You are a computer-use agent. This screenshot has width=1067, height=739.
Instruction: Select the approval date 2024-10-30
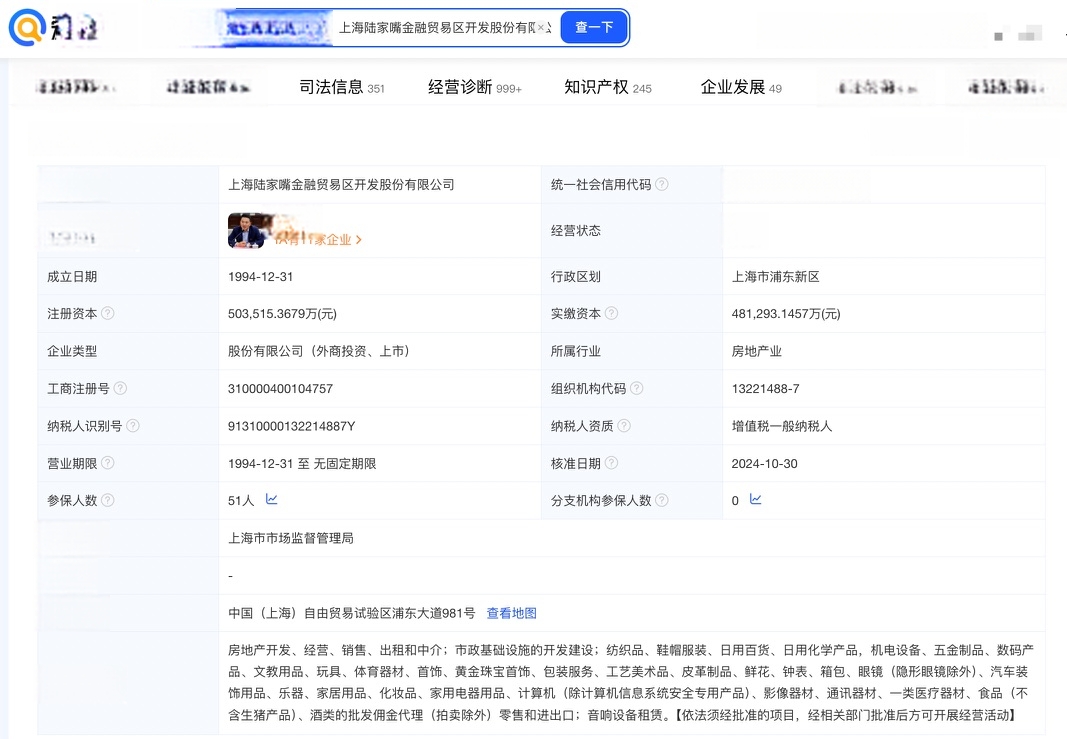(764, 463)
